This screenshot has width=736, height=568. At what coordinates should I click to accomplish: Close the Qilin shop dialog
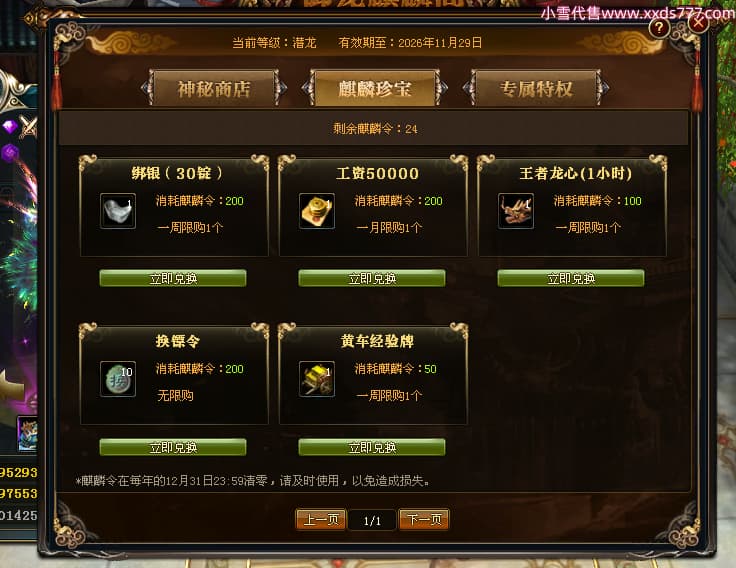(698, 23)
